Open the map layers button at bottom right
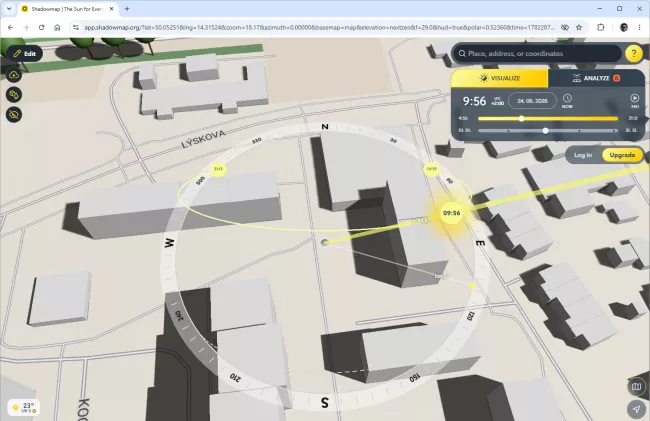 click(636, 387)
